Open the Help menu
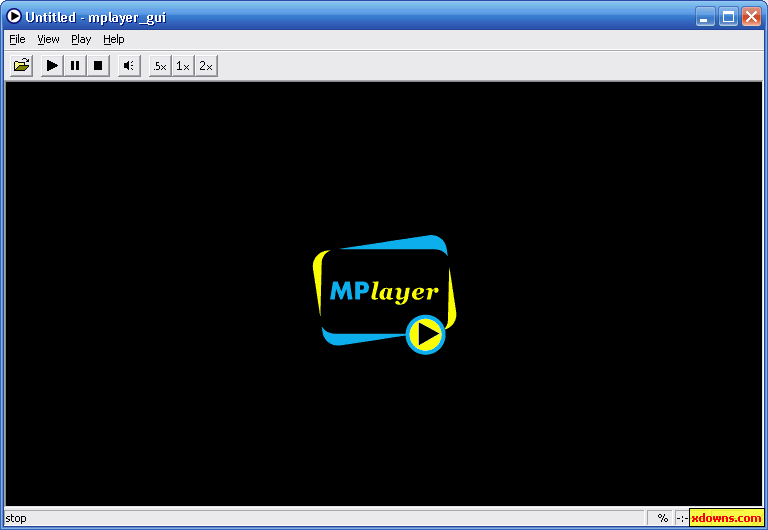The image size is (768, 530). click(x=114, y=39)
